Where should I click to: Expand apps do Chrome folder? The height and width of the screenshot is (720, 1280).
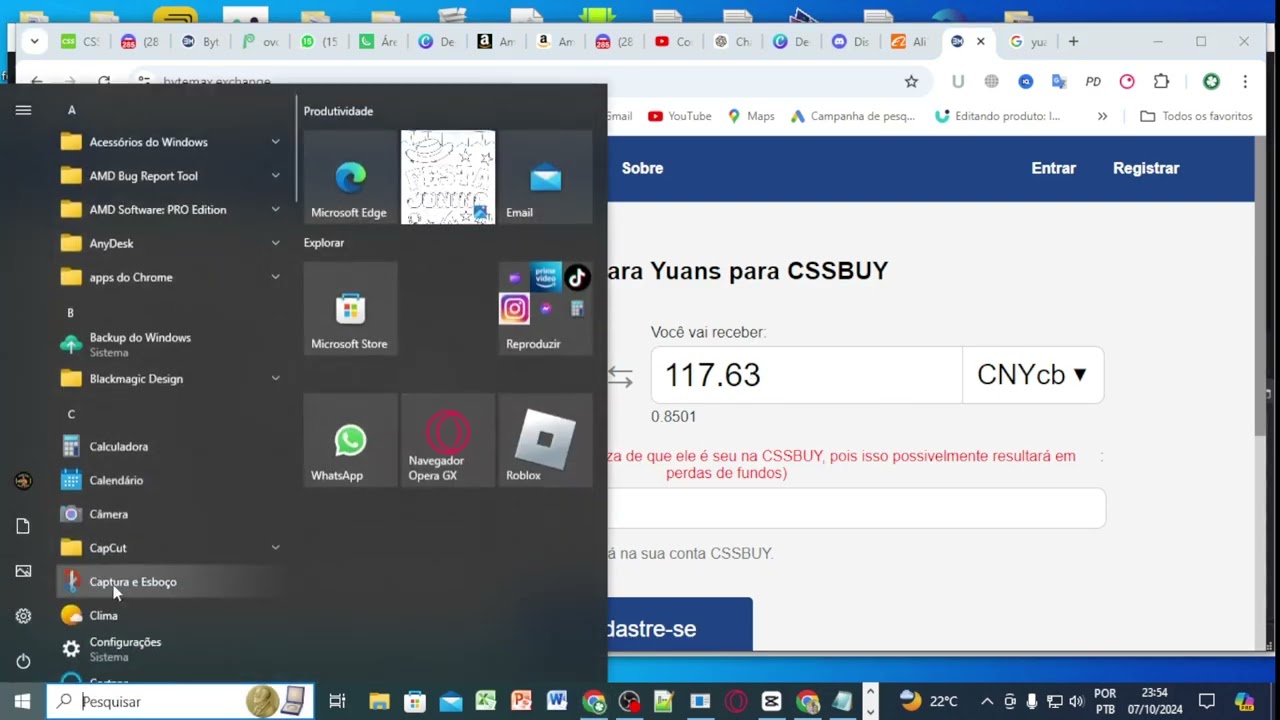(x=170, y=277)
